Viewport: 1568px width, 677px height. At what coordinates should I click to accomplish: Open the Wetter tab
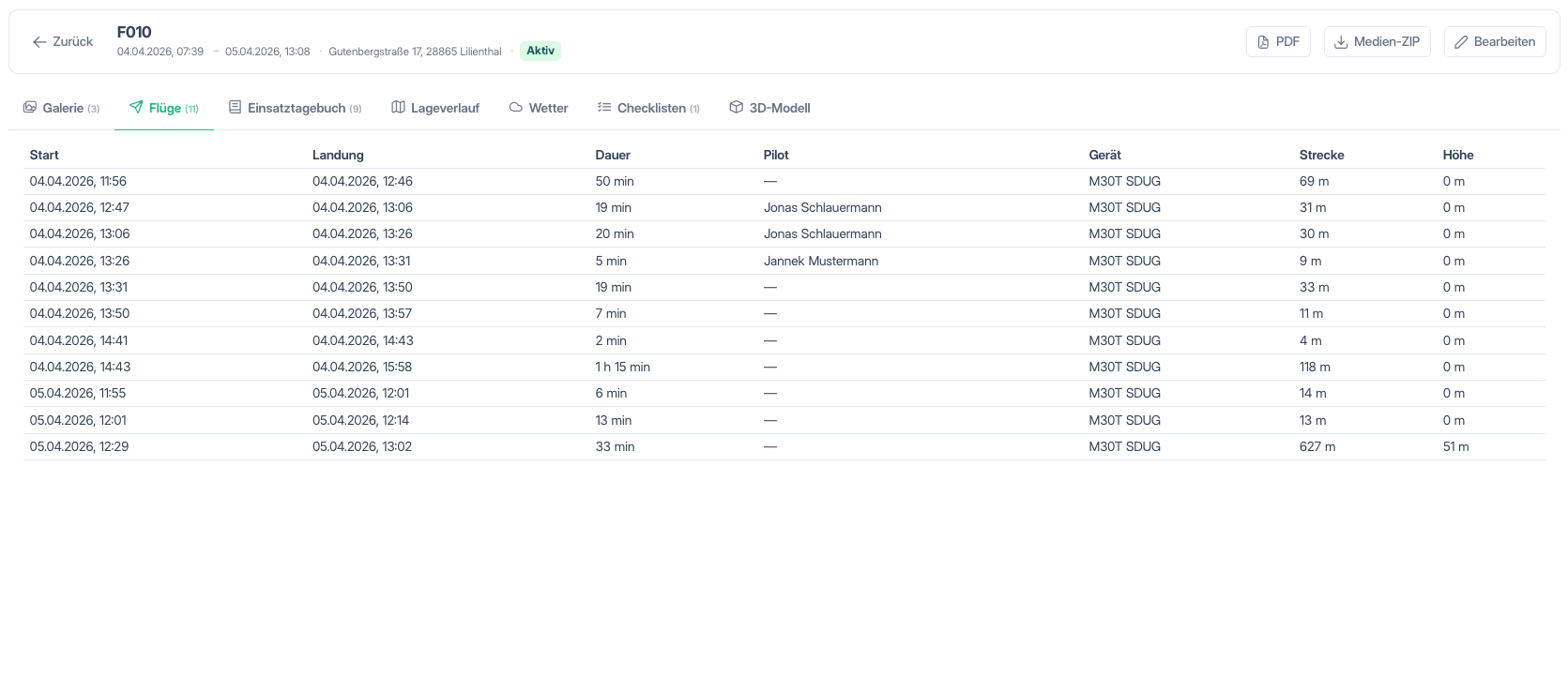539,108
